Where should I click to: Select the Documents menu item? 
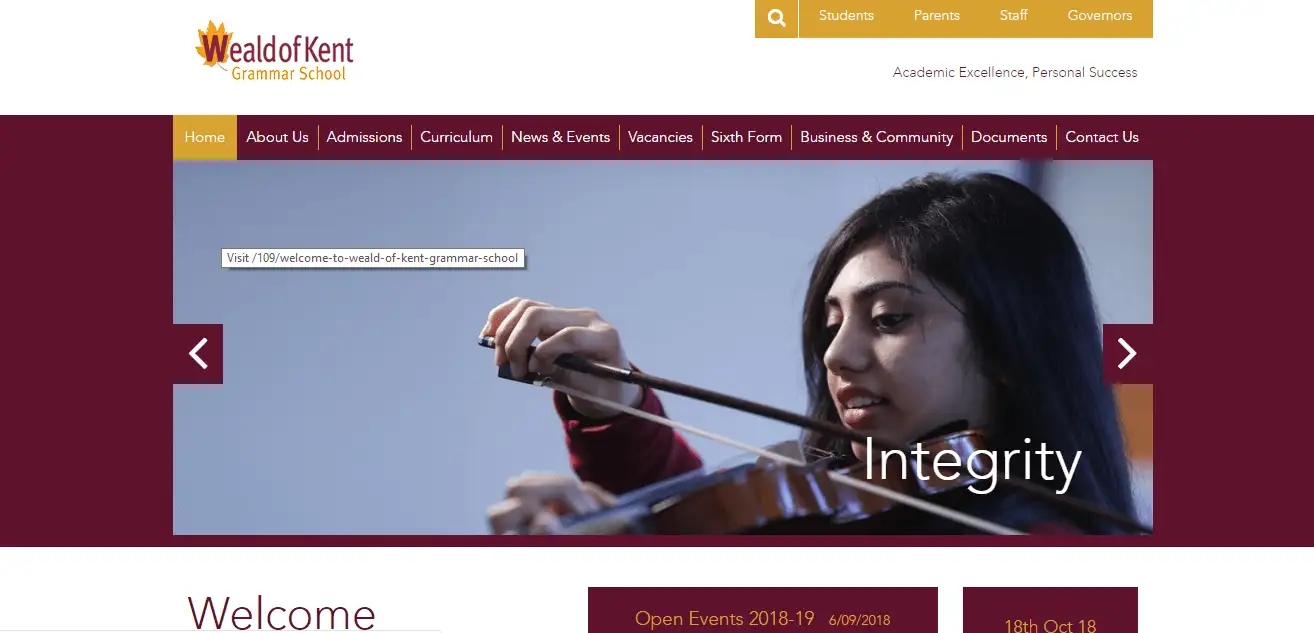(x=1009, y=137)
